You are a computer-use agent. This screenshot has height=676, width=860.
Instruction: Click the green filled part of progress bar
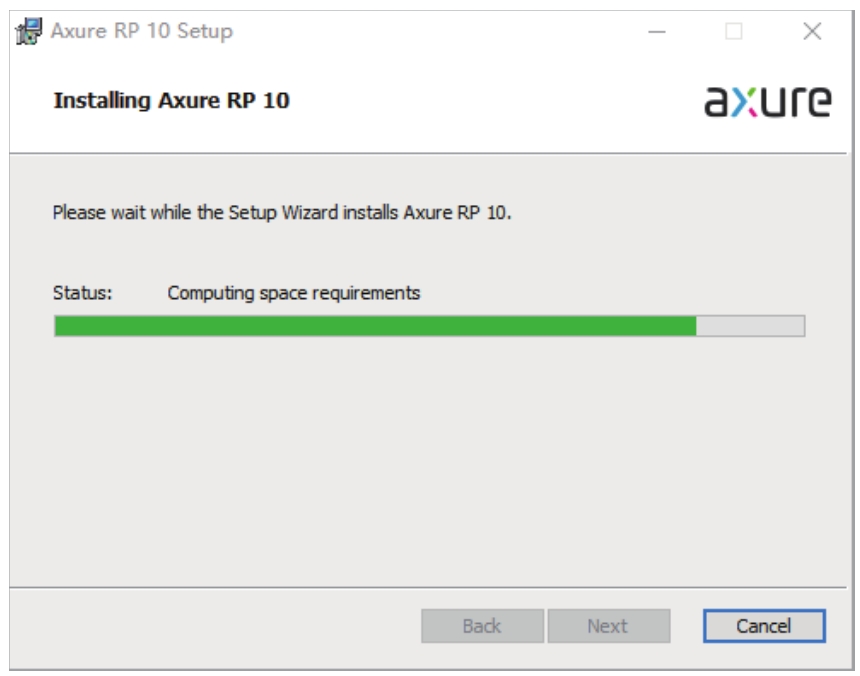tap(375, 326)
